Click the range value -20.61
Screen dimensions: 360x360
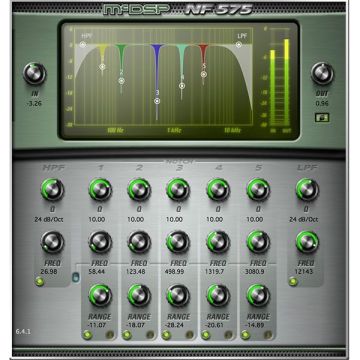tap(215, 324)
